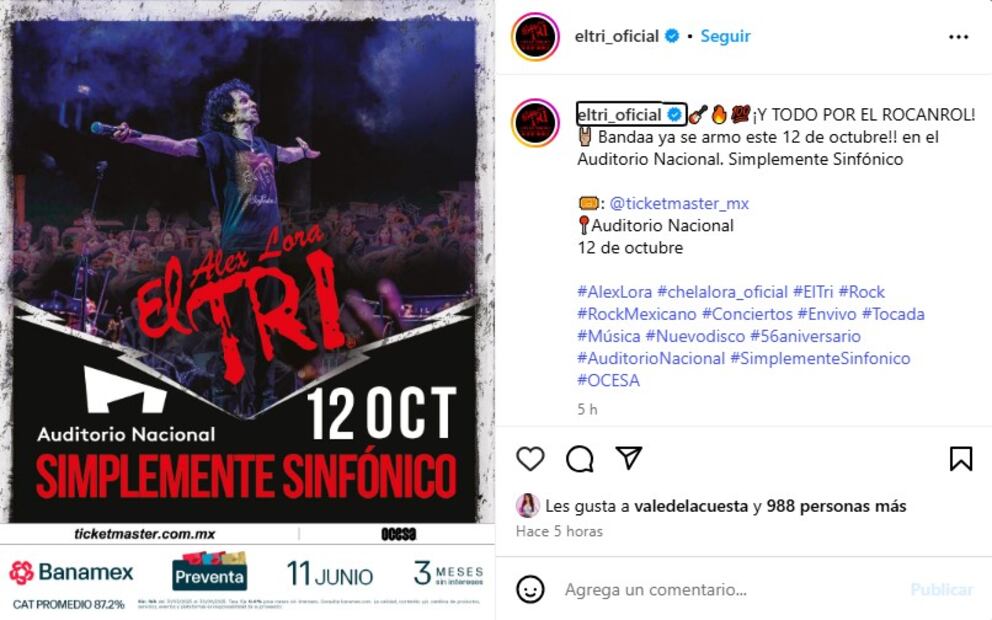Viewport: 992px width, 620px height.
Task: Save post with bookmark icon
Action: point(960,459)
